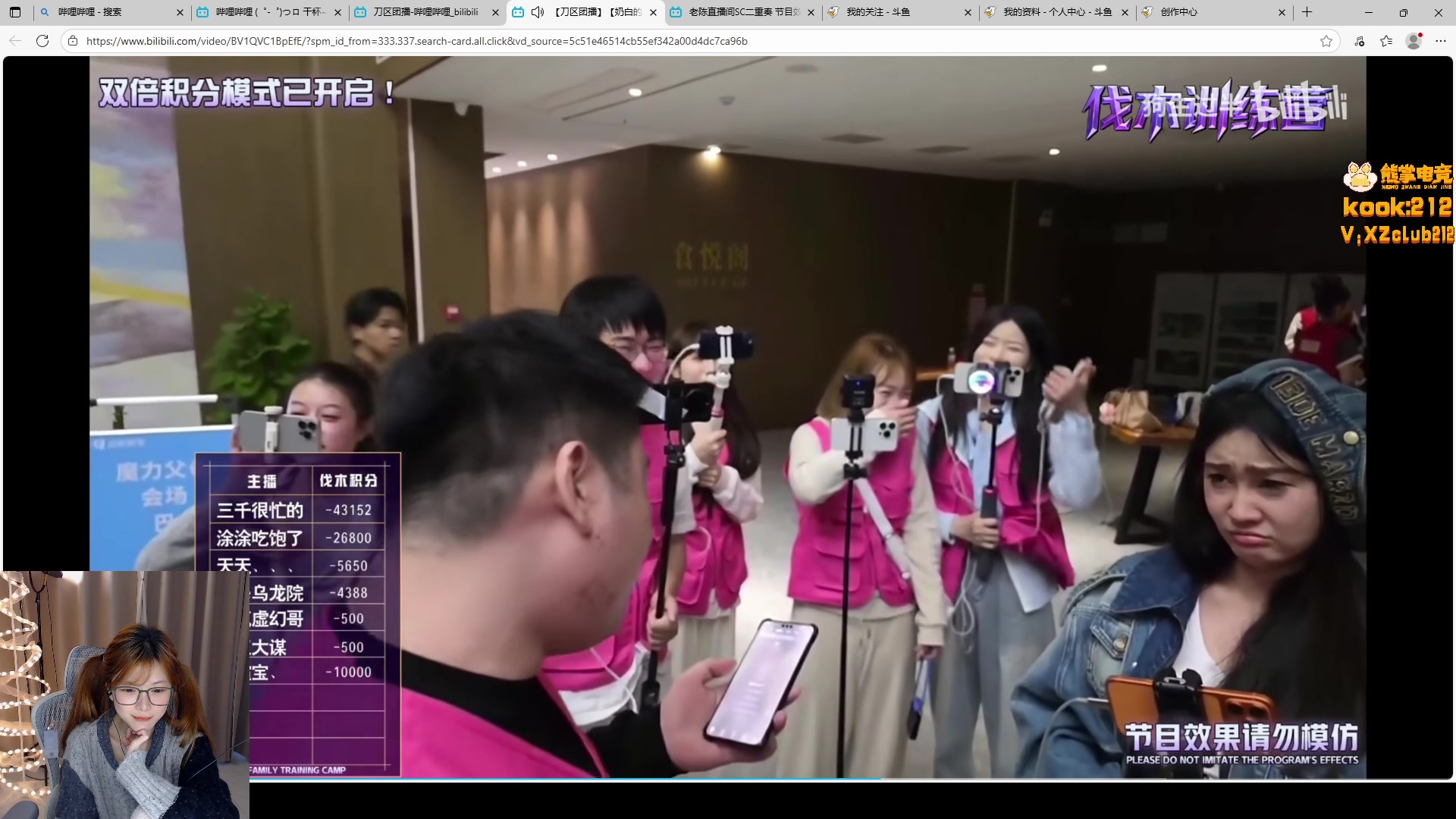Refresh the current page
This screenshot has height=819, width=1456.
(42, 41)
